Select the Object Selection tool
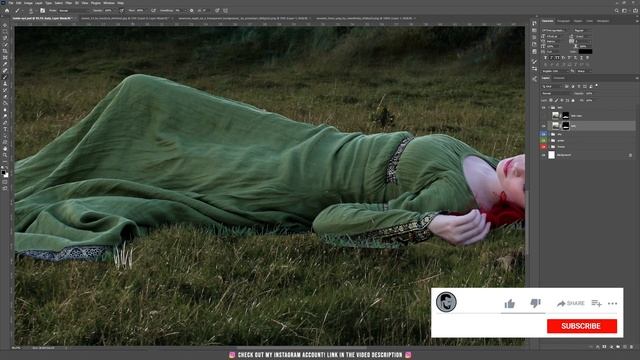The height and width of the screenshot is (360, 640). [5, 45]
